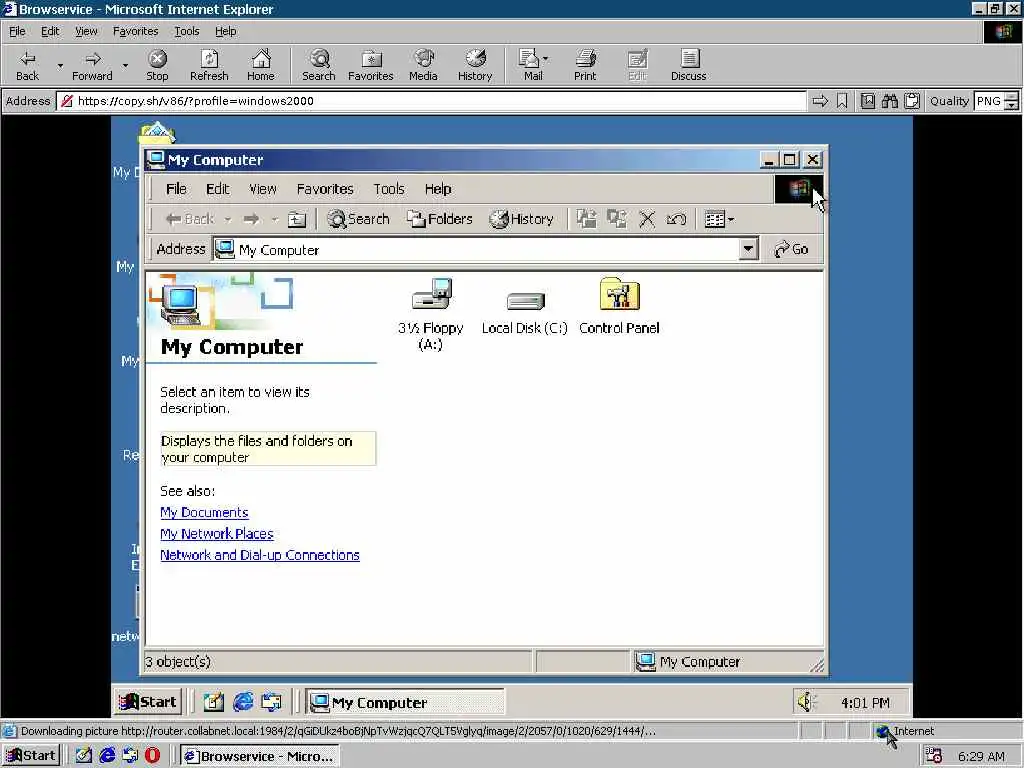Open the Back dropdown arrow in My Computer toolbar
1024x768 pixels.
(228, 219)
